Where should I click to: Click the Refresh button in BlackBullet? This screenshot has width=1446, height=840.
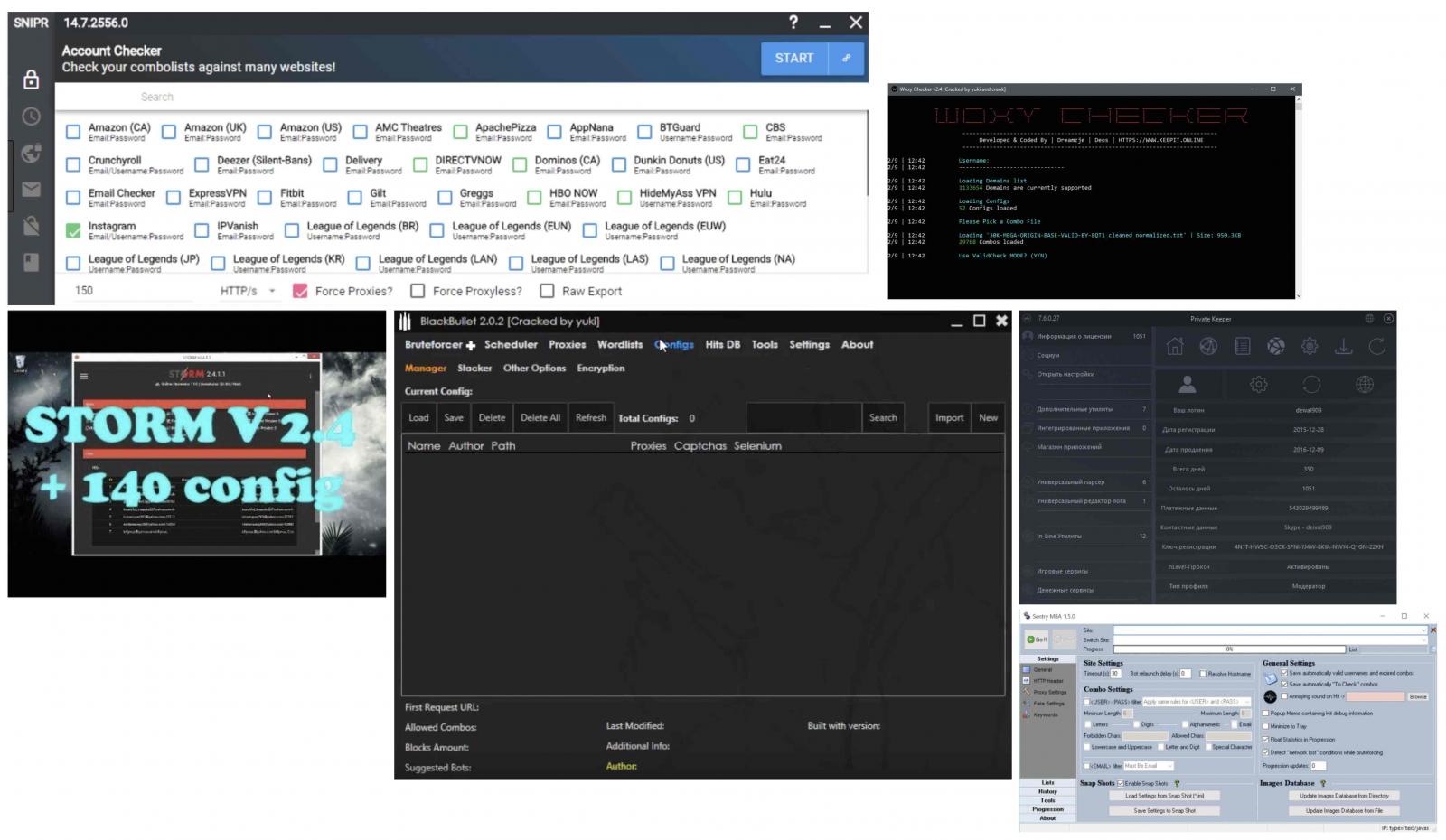591,417
